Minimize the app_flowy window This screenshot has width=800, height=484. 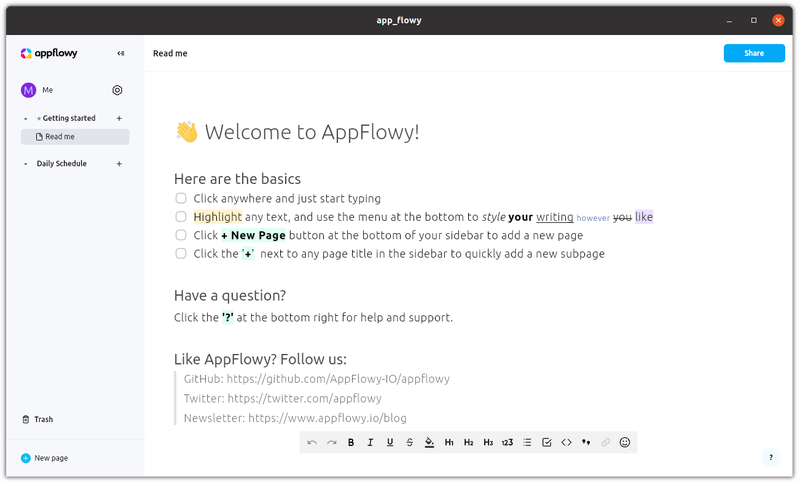[730, 20]
